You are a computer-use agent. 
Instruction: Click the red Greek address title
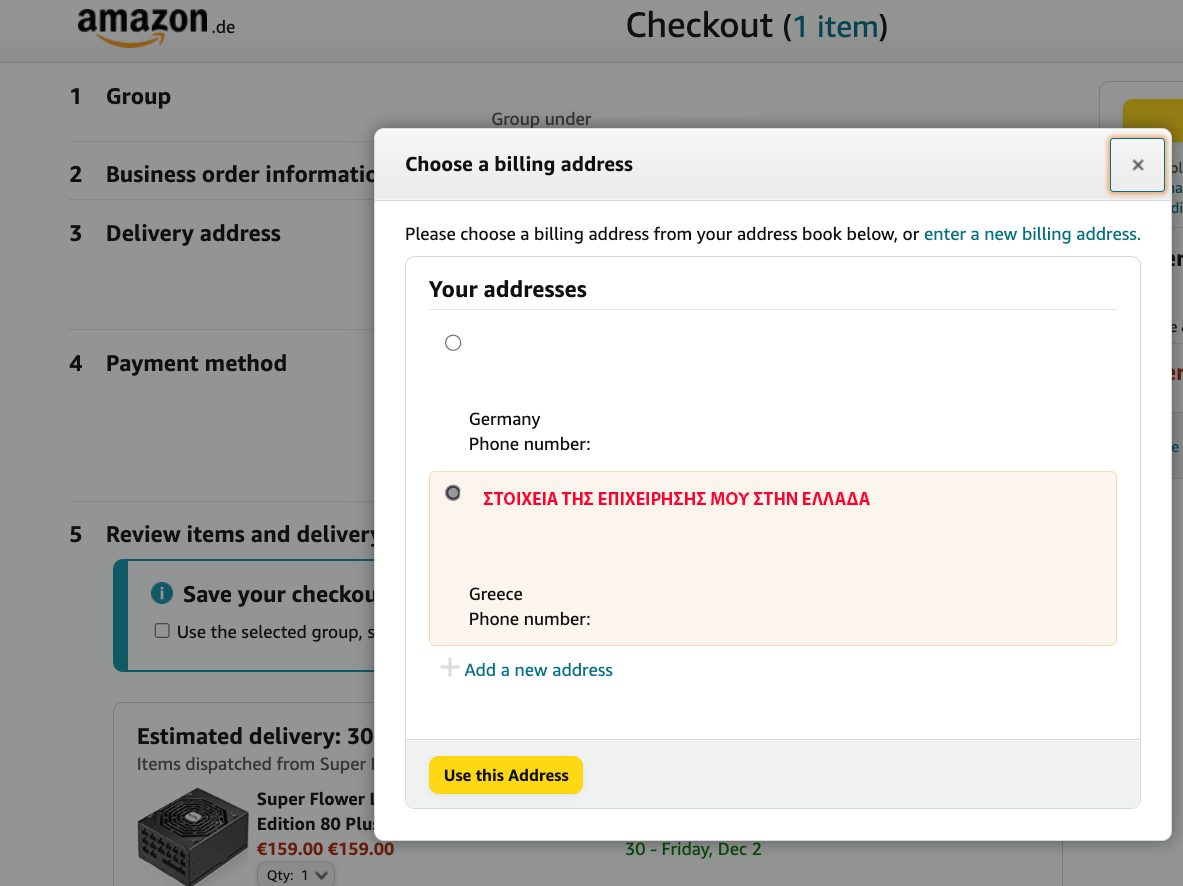tap(676, 499)
